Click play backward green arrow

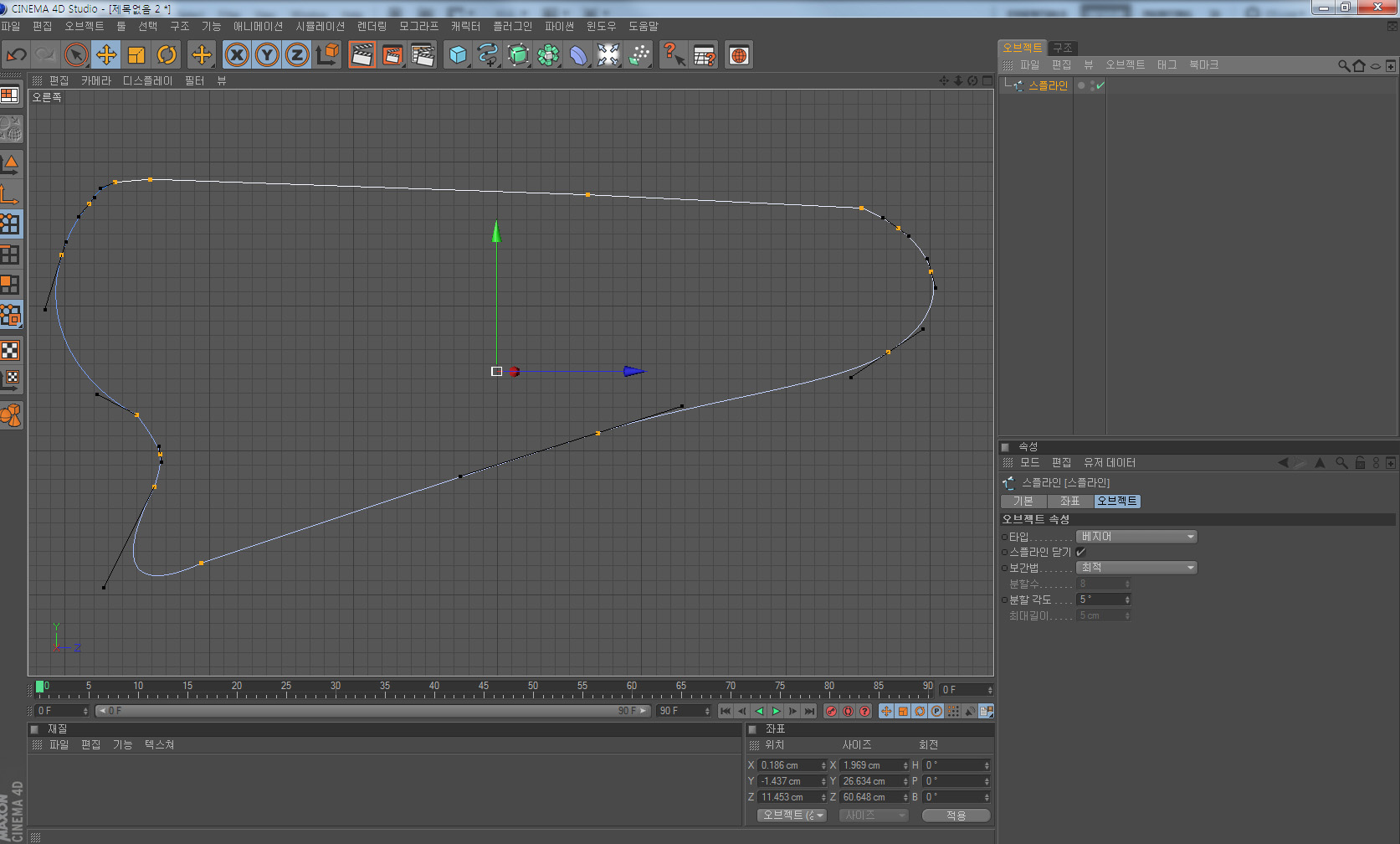coord(759,711)
